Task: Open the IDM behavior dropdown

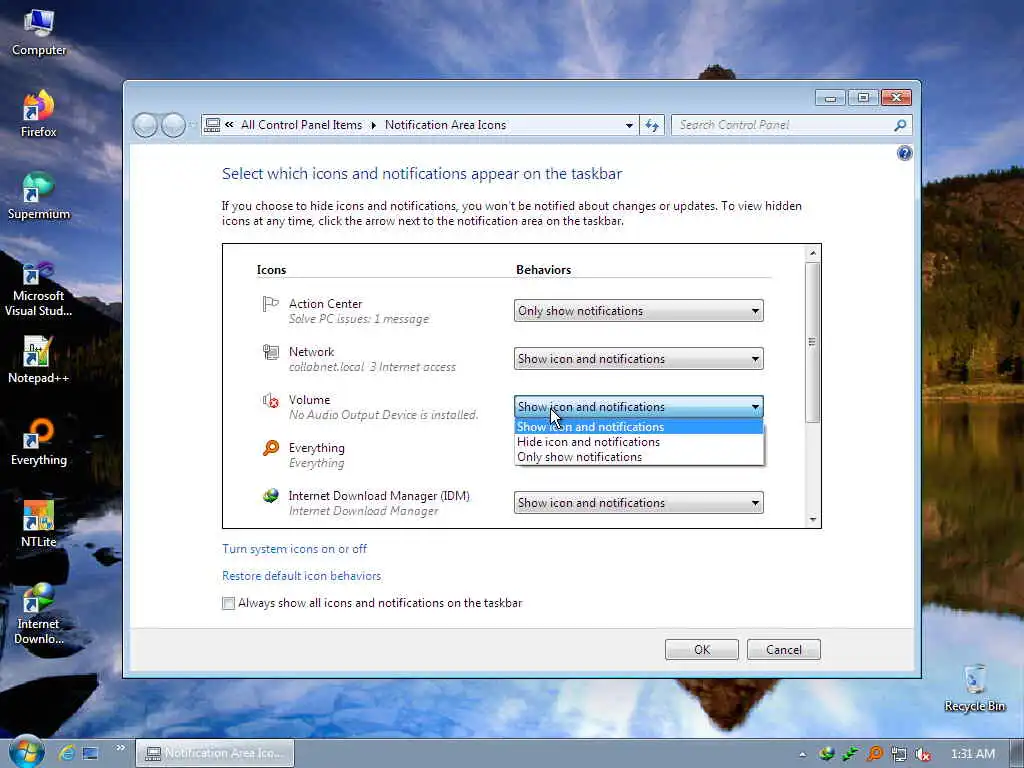Action: point(638,503)
